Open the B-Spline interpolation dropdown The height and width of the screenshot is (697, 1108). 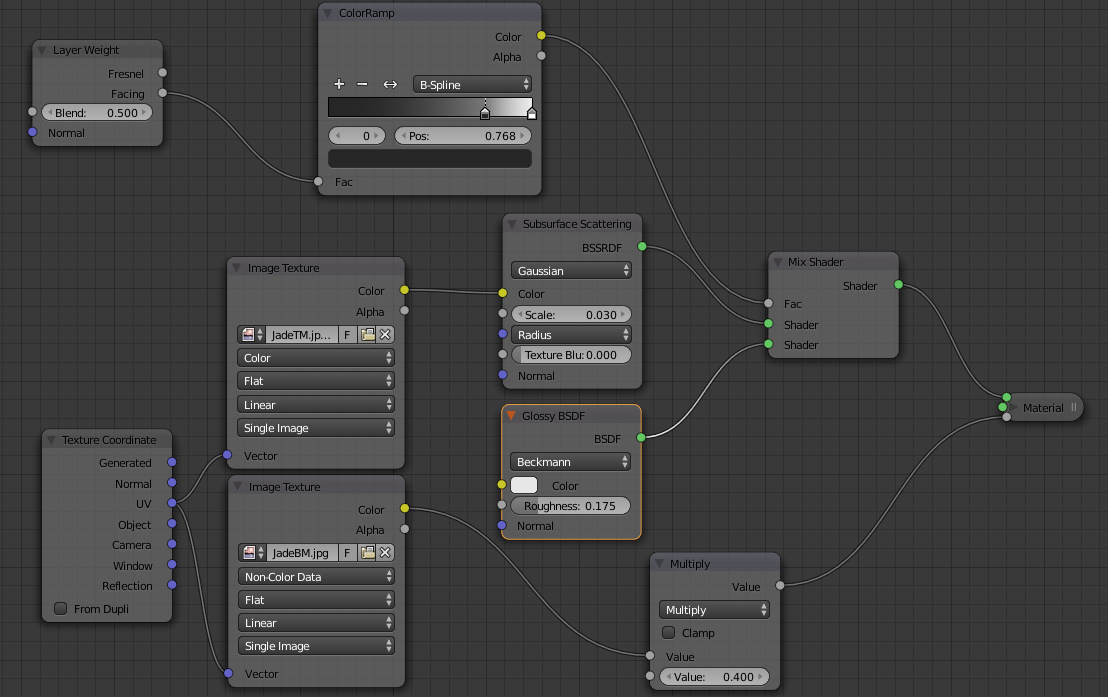coord(473,85)
